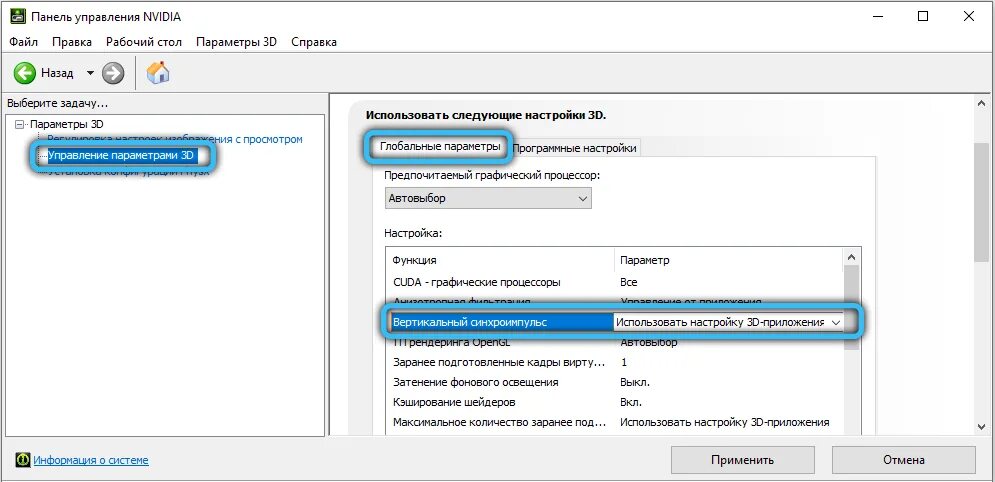Click the Отмена button
Viewport: 995px width, 482px height.
click(x=904, y=460)
